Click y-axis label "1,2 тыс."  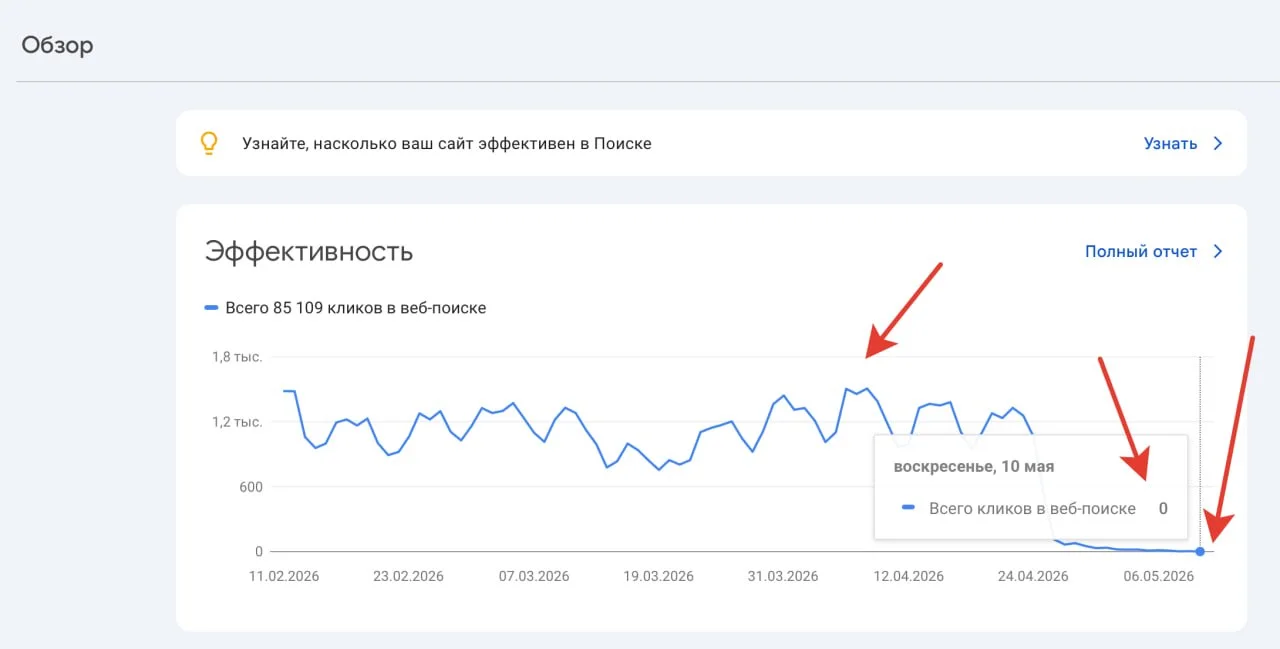point(237,422)
